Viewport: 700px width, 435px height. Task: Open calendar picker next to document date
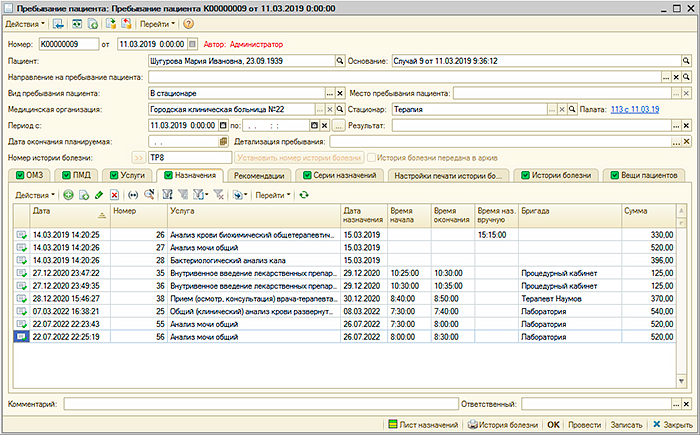point(192,44)
